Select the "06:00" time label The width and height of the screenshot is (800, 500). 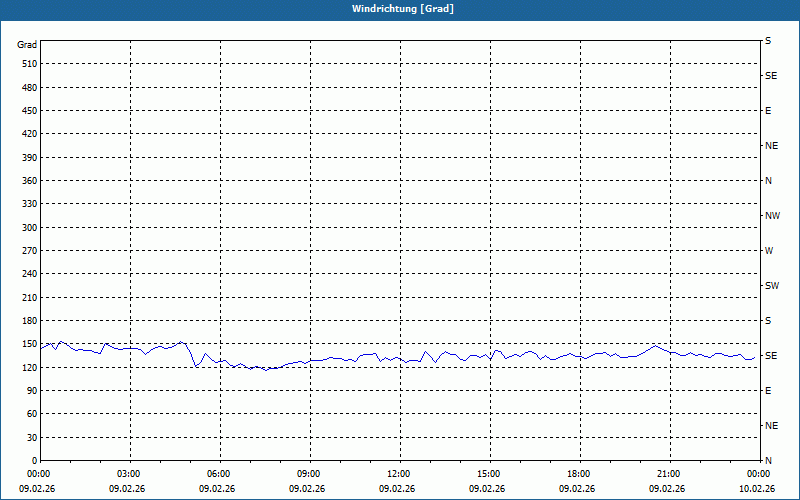(220, 474)
